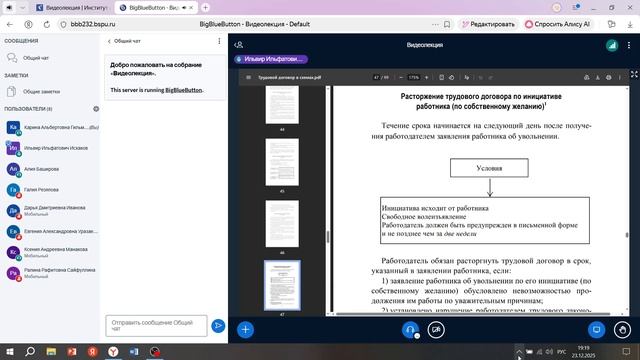The width and height of the screenshot is (640, 360).
Task: Select user Дарья Дмитриевна Иванова
Action: [51, 211]
